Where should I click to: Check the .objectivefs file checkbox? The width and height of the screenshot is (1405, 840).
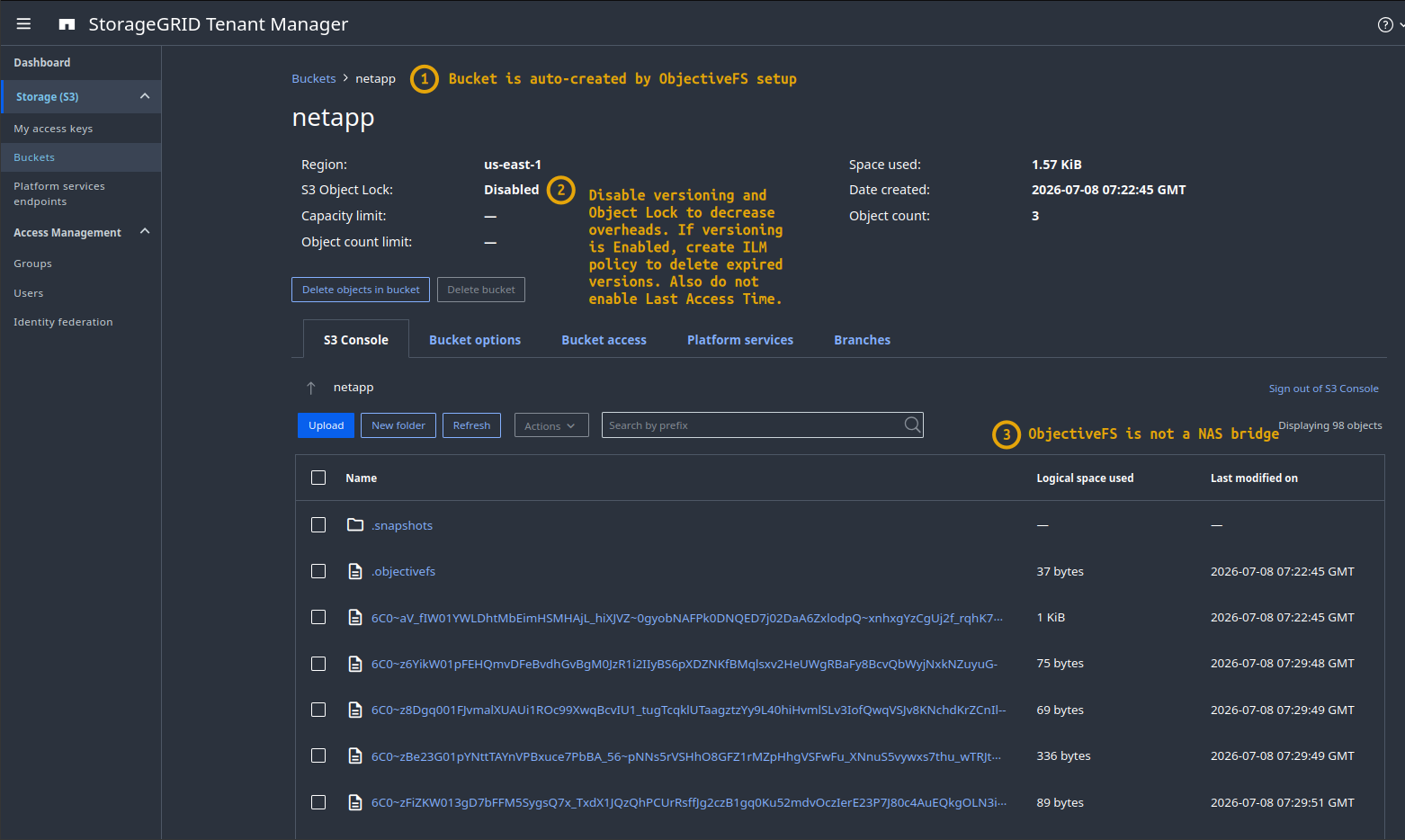[x=318, y=571]
